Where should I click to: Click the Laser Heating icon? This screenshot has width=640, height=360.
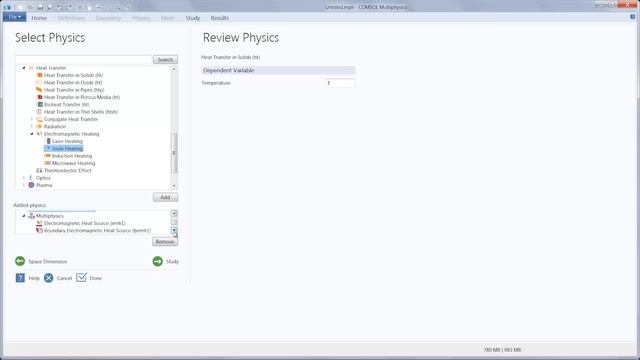(x=48, y=141)
